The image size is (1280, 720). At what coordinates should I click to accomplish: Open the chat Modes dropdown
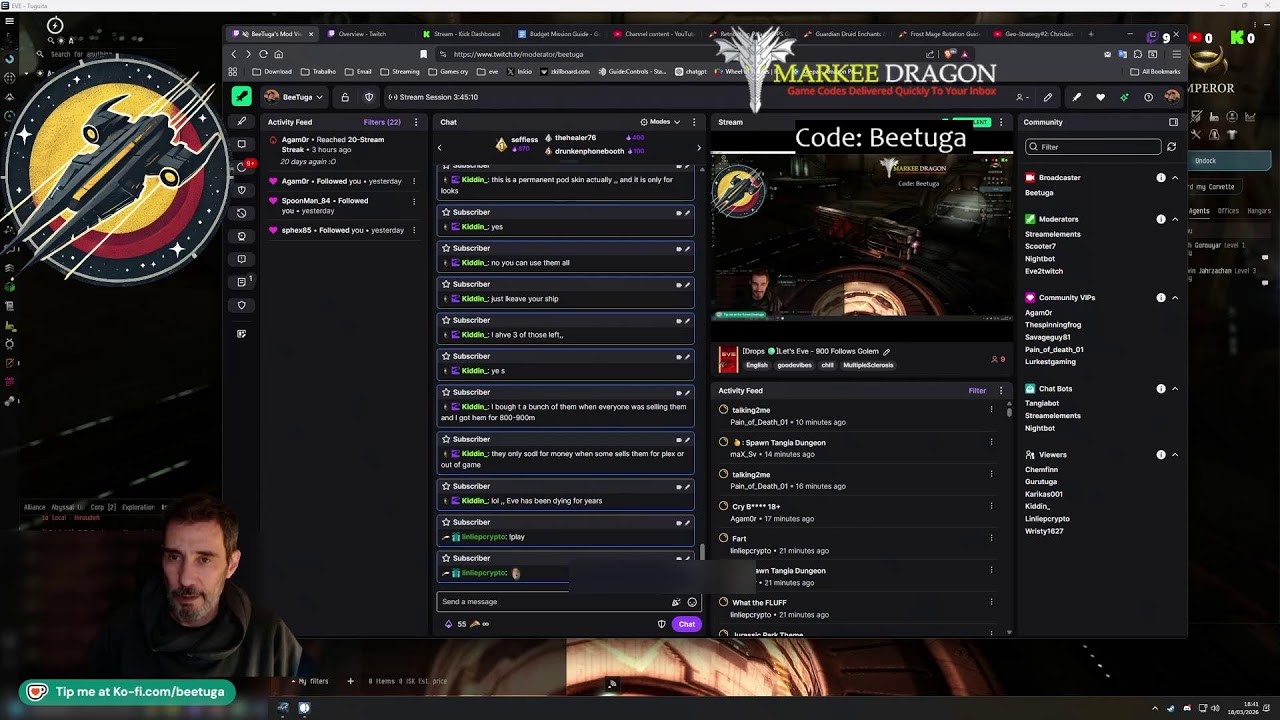point(660,122)
